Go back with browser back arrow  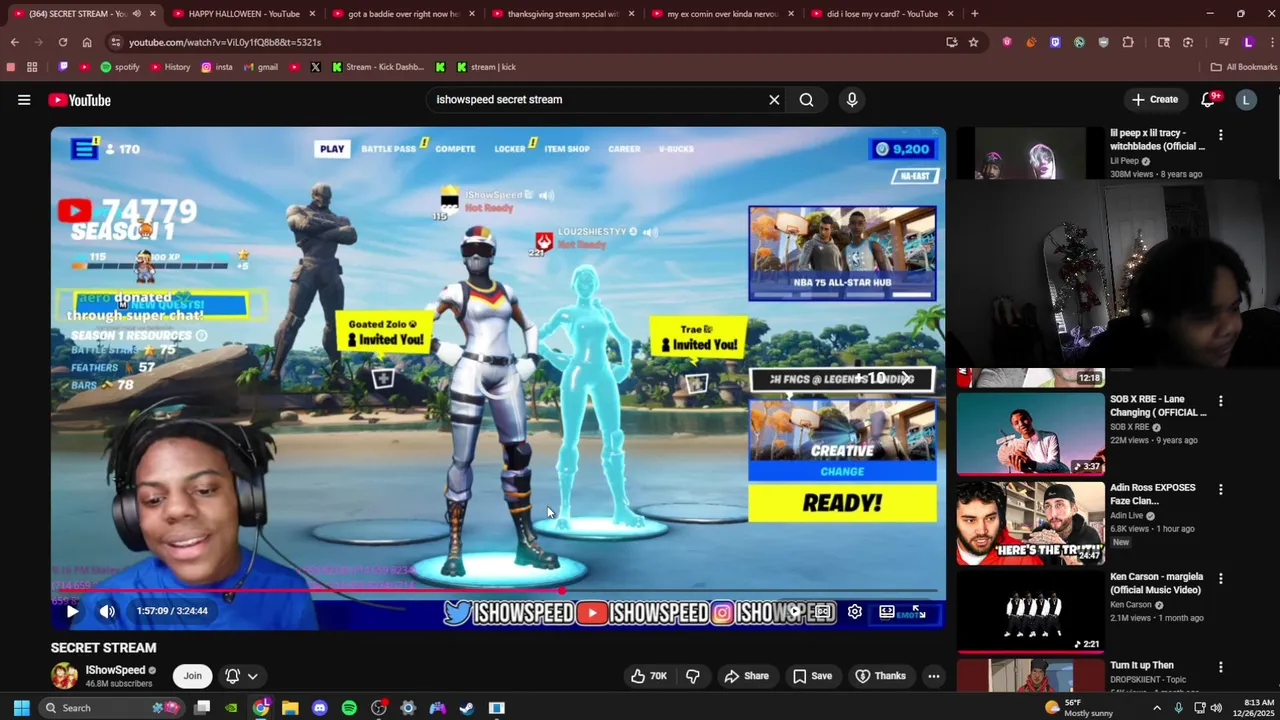pyautogui.click(x=15, y=42)
